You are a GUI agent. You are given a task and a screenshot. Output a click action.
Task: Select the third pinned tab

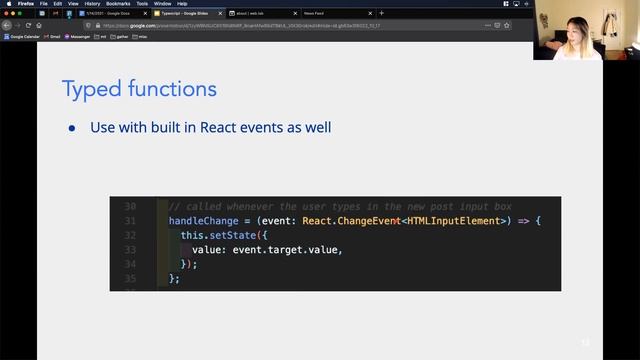point(69,13)
